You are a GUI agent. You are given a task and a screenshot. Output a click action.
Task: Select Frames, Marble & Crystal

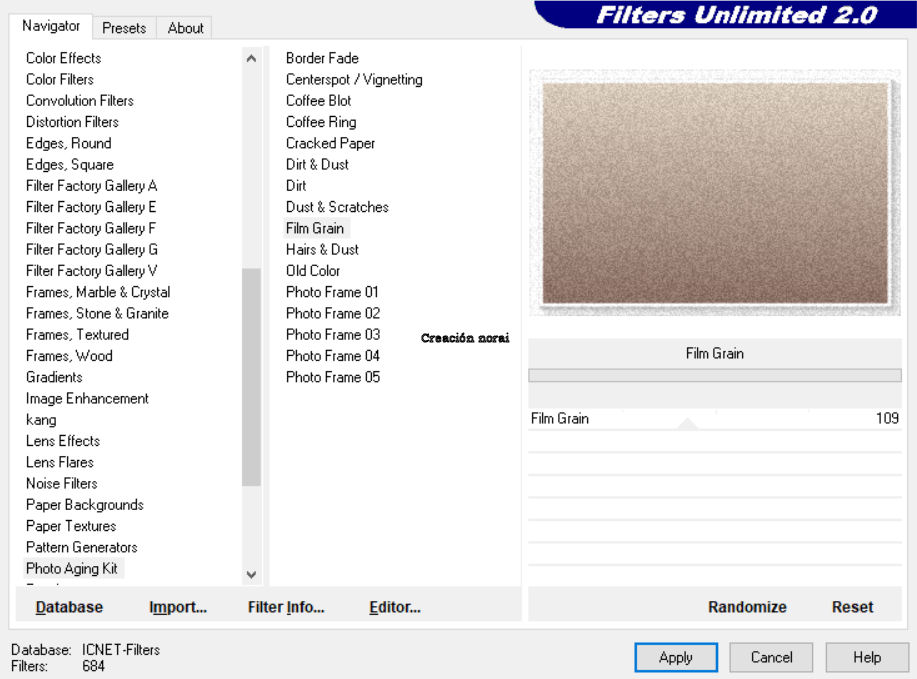98,292
